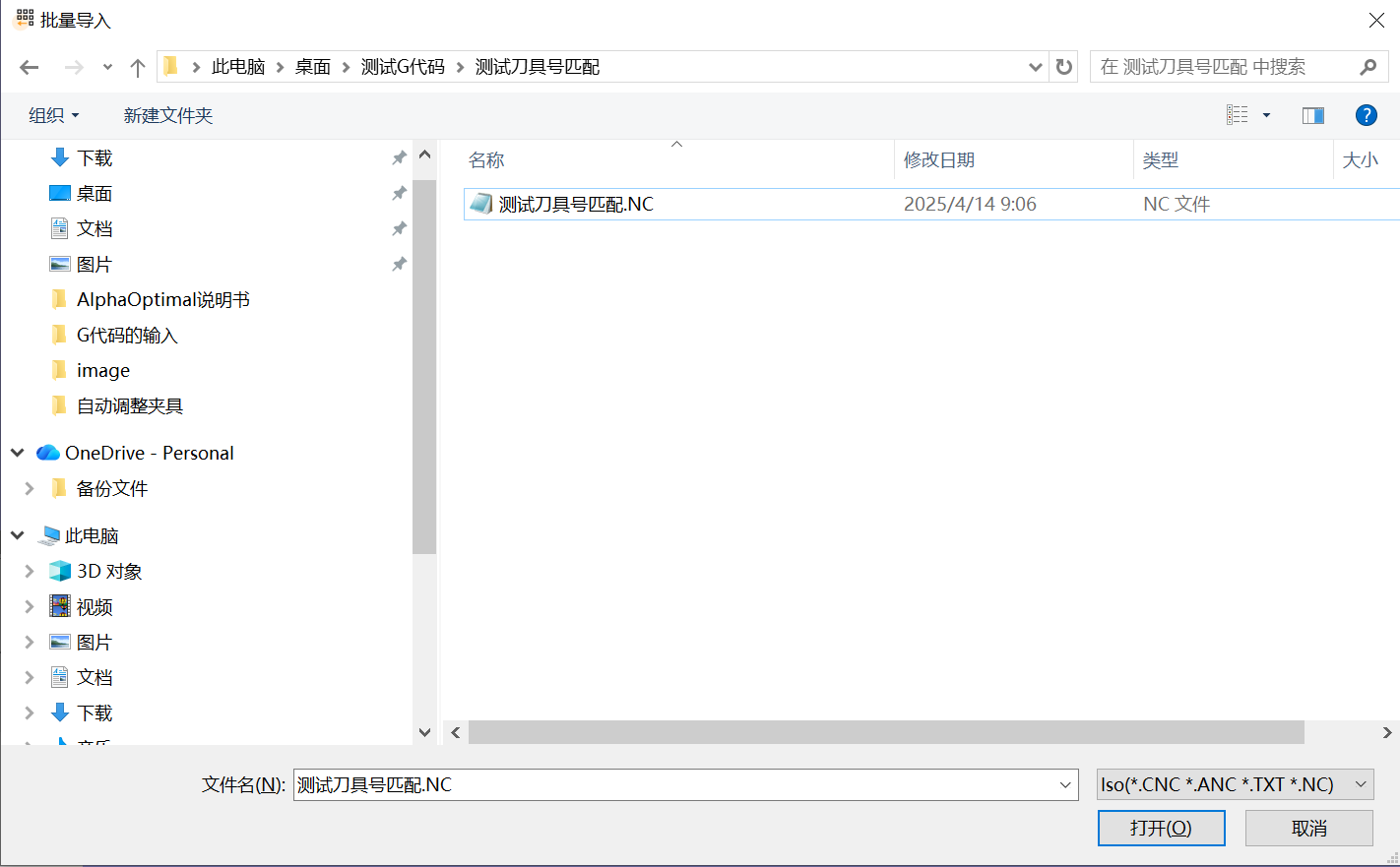Navigate to 桌面 via the breadcrumb bar
1400x867 pixels.
(x=312, y=66)
